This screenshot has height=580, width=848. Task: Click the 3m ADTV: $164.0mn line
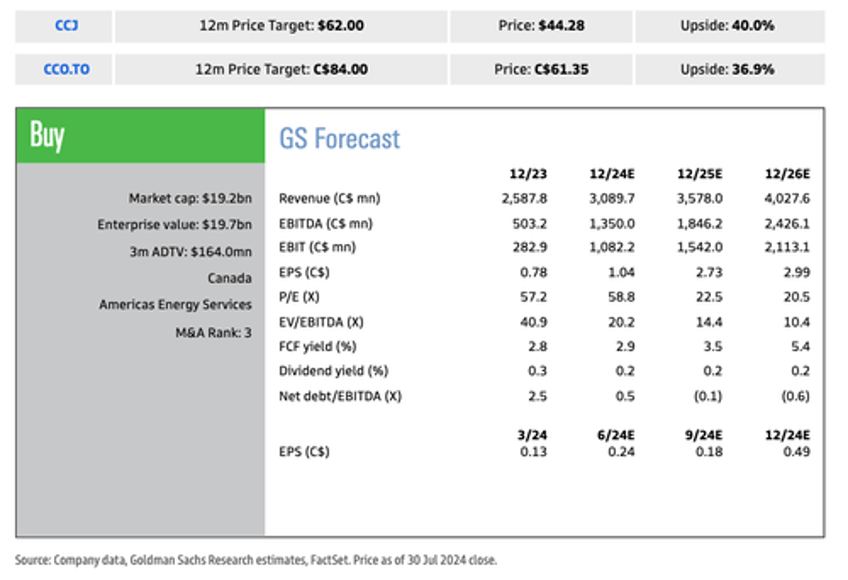point(191,252)
